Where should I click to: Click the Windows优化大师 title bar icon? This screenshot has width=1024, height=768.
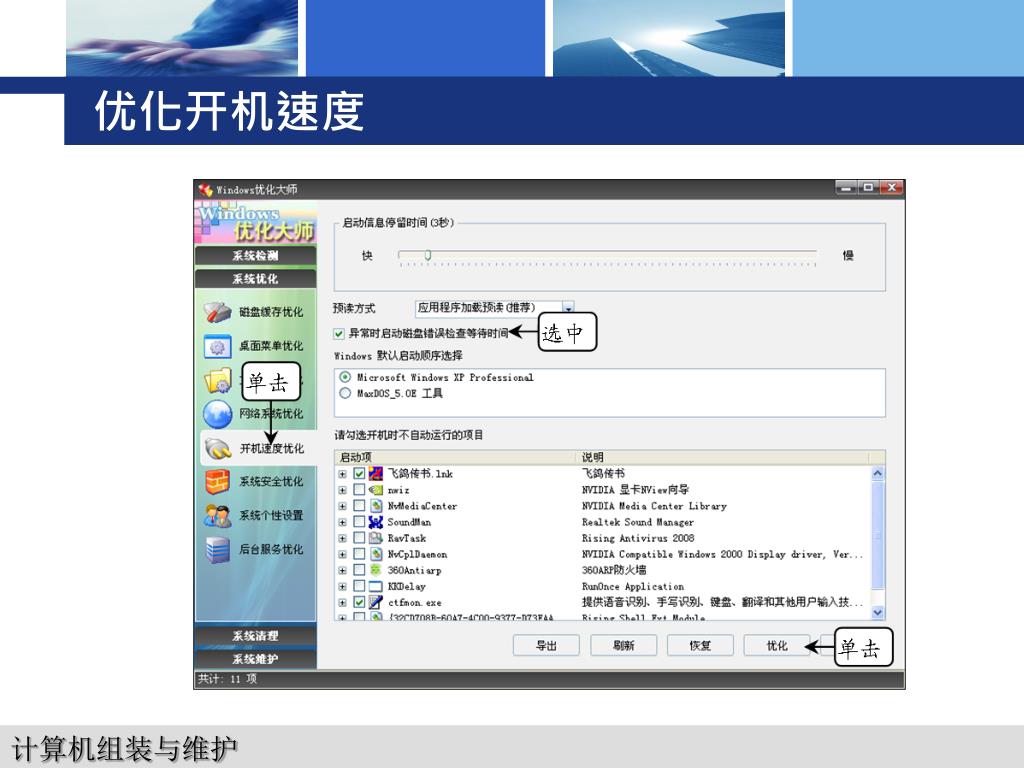coord(206,189)
